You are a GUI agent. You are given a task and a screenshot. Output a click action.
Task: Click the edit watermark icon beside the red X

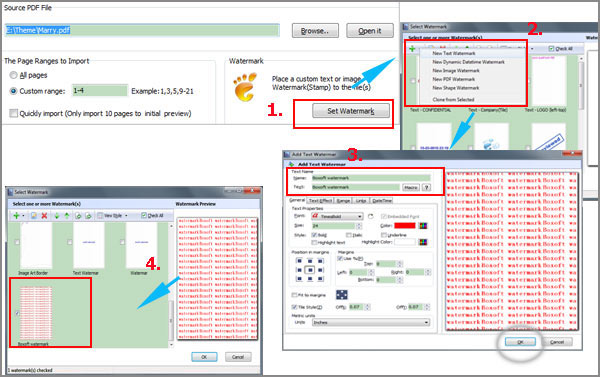[x=34, y=216]
